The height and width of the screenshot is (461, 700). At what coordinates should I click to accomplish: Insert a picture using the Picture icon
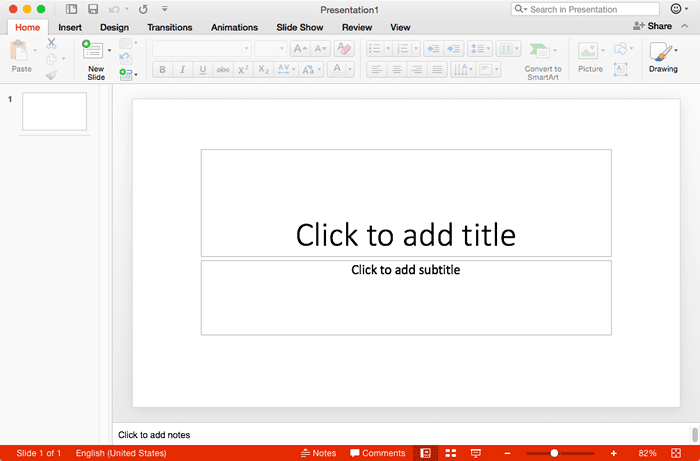click(x=589, y=51)
